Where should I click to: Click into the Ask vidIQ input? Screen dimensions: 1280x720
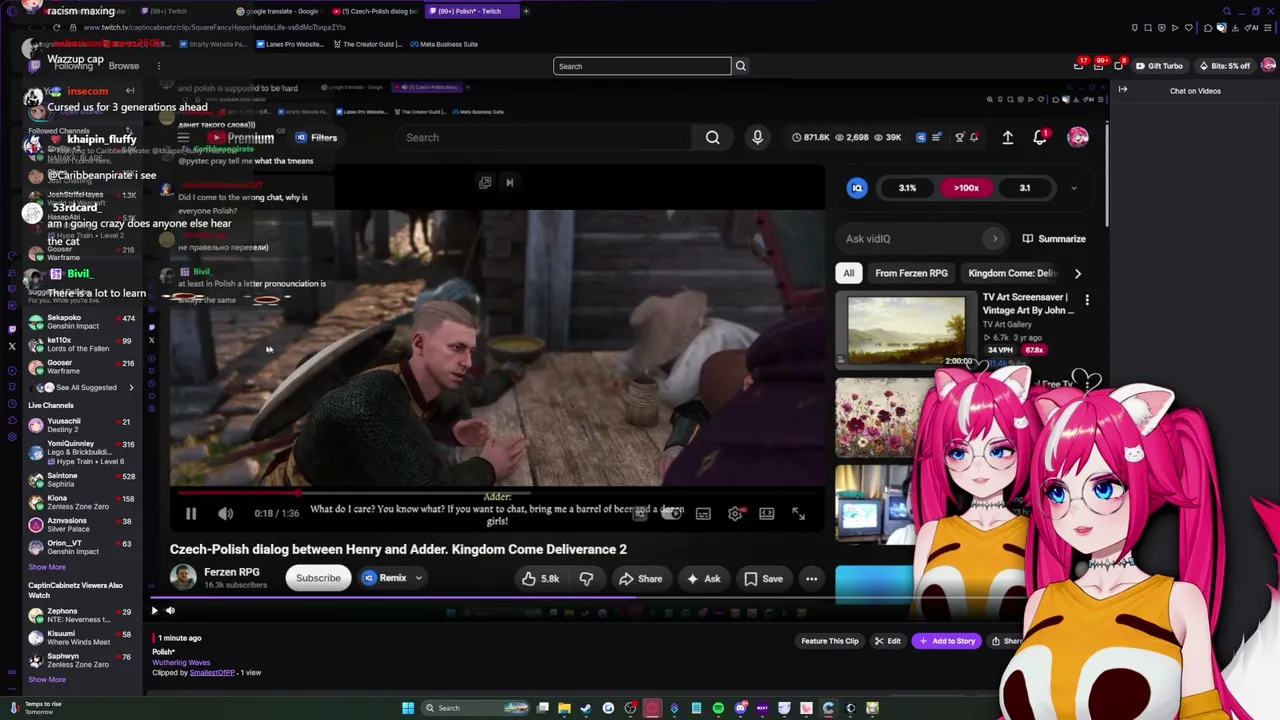click(922, 239)
